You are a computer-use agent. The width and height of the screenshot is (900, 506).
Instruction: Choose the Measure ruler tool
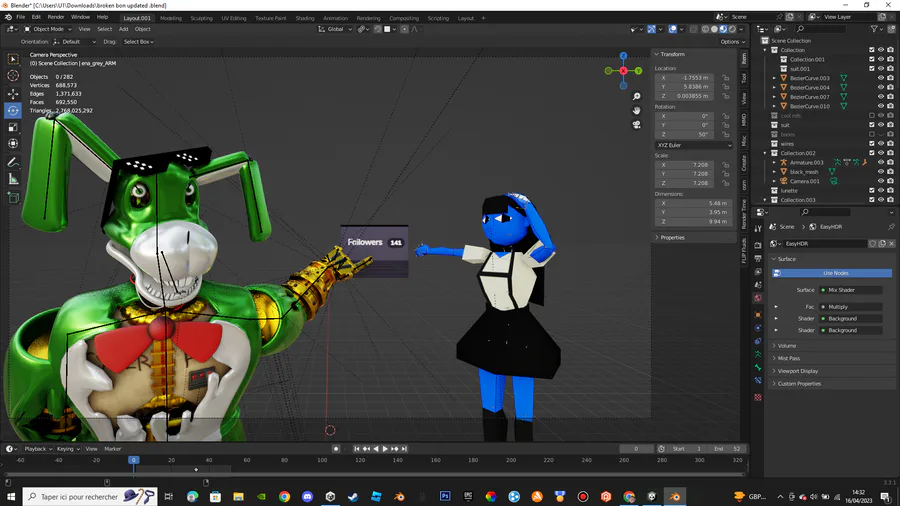(13, 180)
